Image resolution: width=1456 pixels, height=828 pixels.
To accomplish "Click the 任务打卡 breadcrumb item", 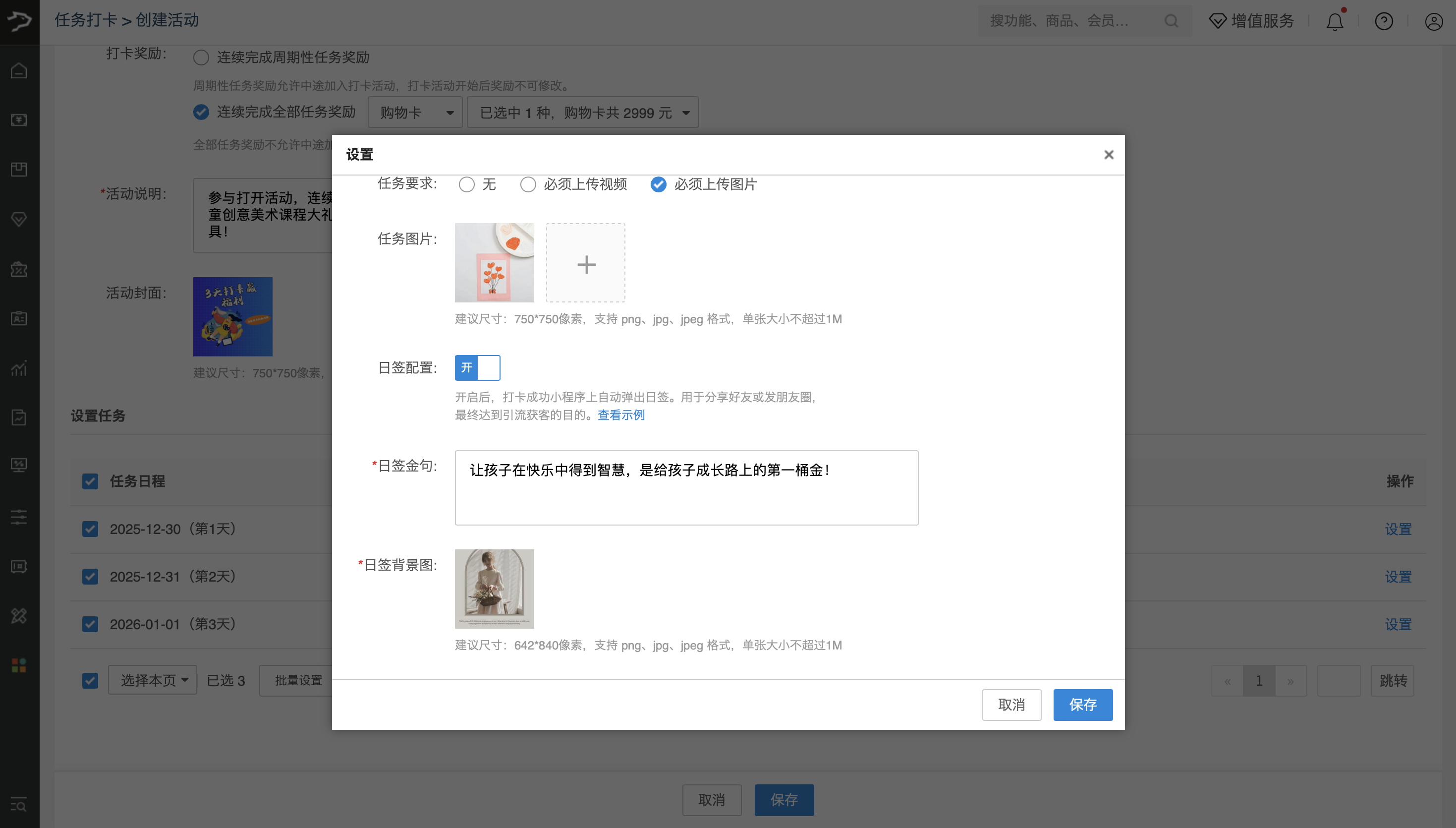I will click(86, 19).
